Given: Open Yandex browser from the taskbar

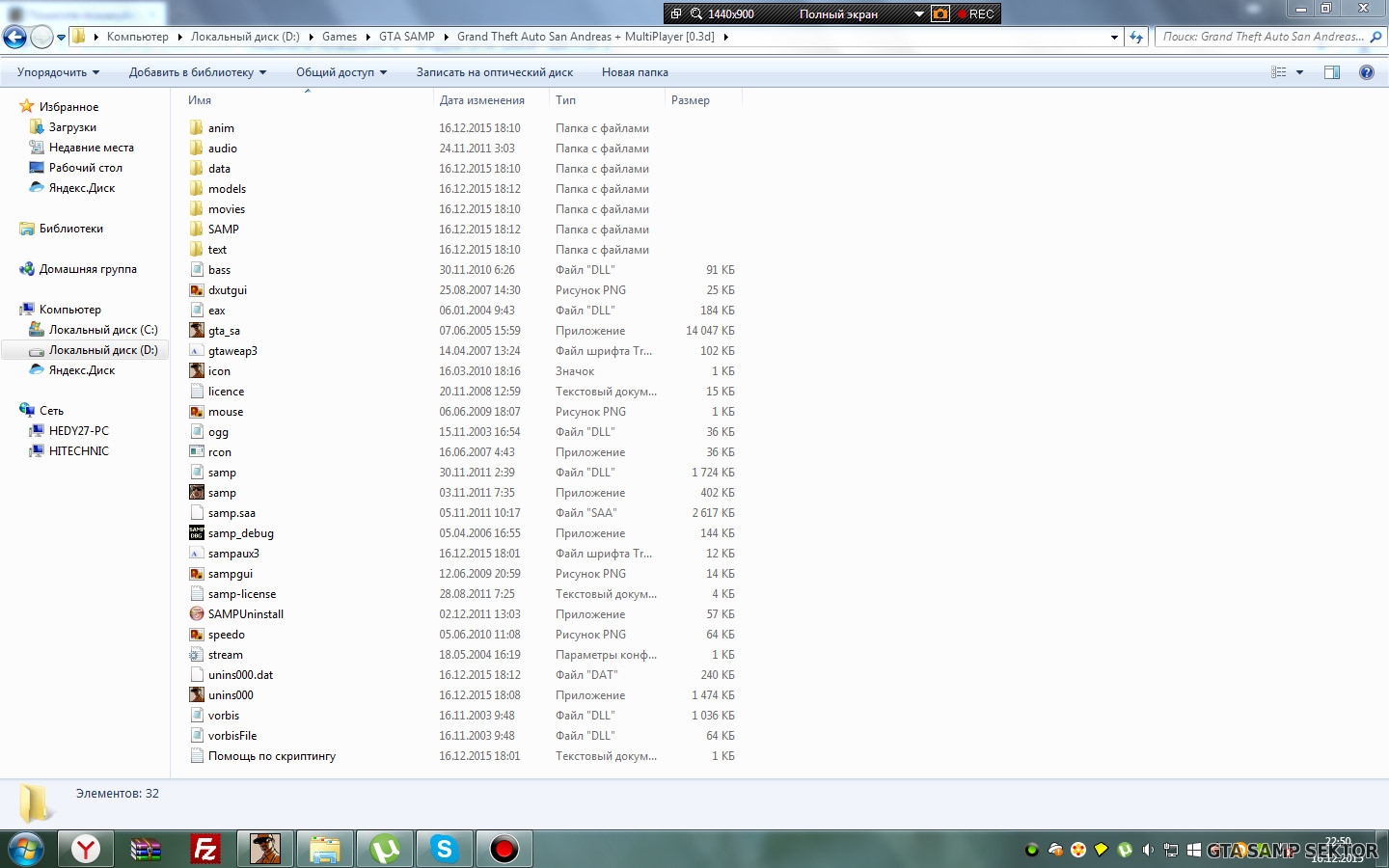Looking at the screenshot, I should (86, 849).
